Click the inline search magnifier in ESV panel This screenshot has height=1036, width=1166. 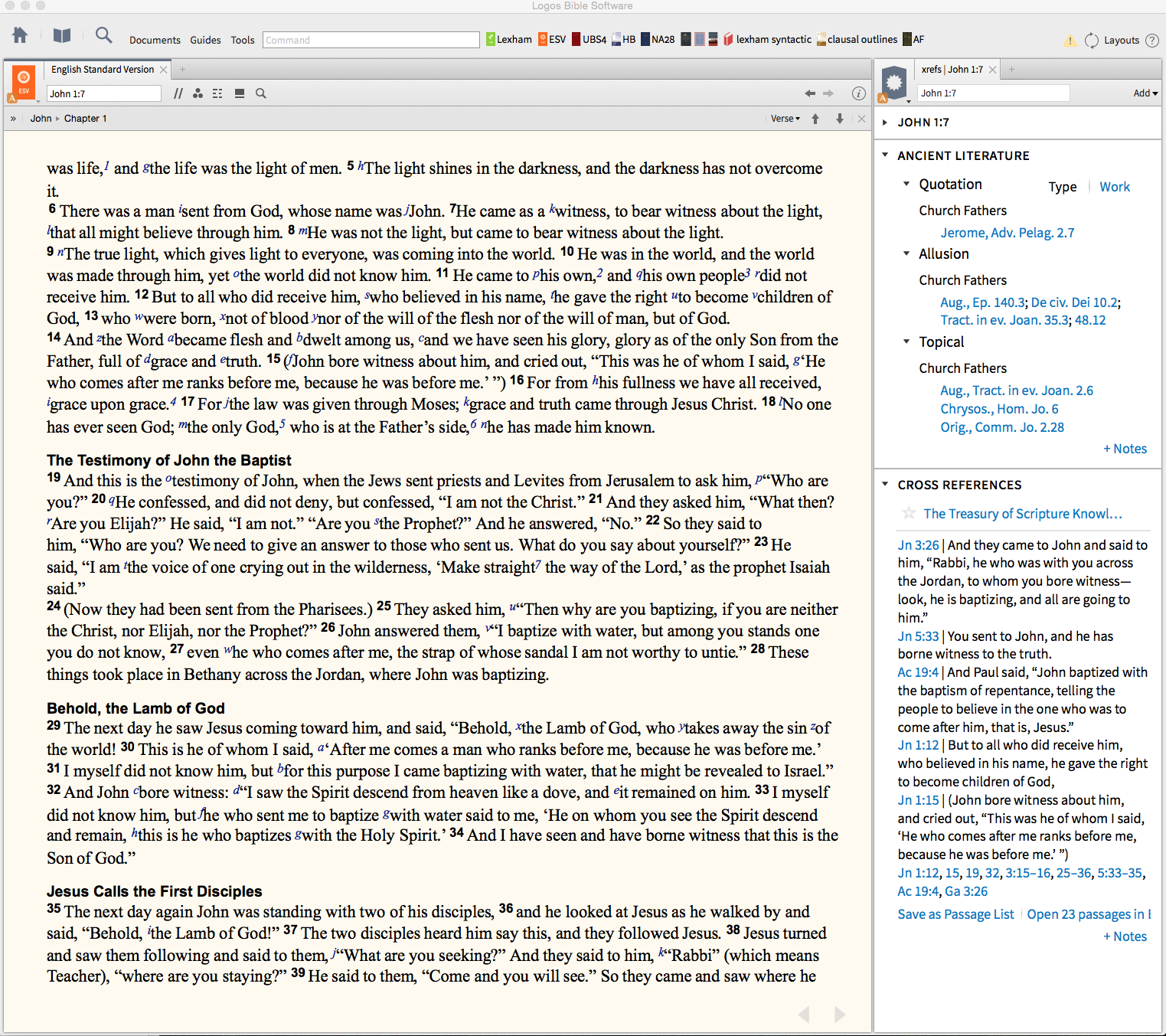260,93
